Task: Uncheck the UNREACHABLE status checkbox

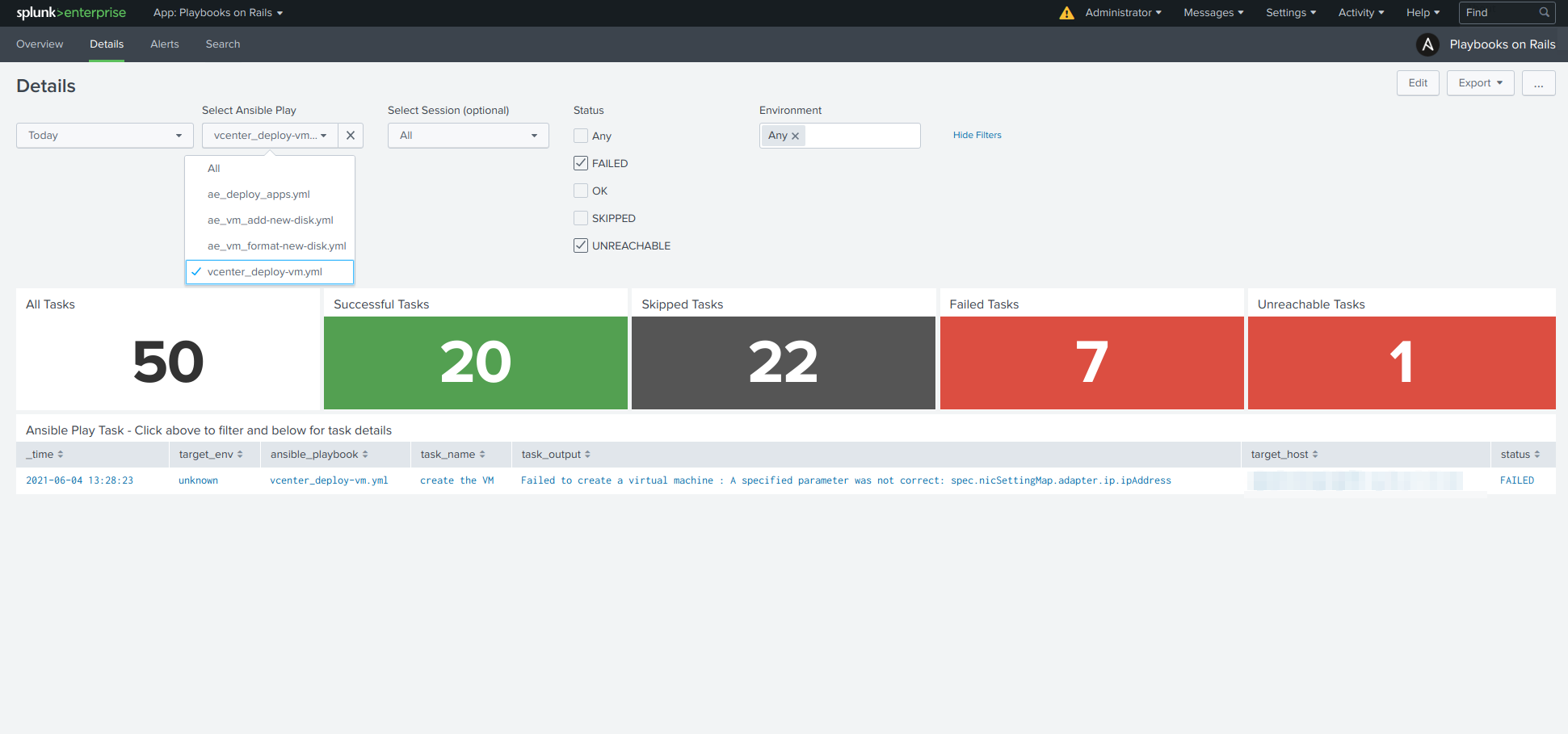Action: [581, 245]
